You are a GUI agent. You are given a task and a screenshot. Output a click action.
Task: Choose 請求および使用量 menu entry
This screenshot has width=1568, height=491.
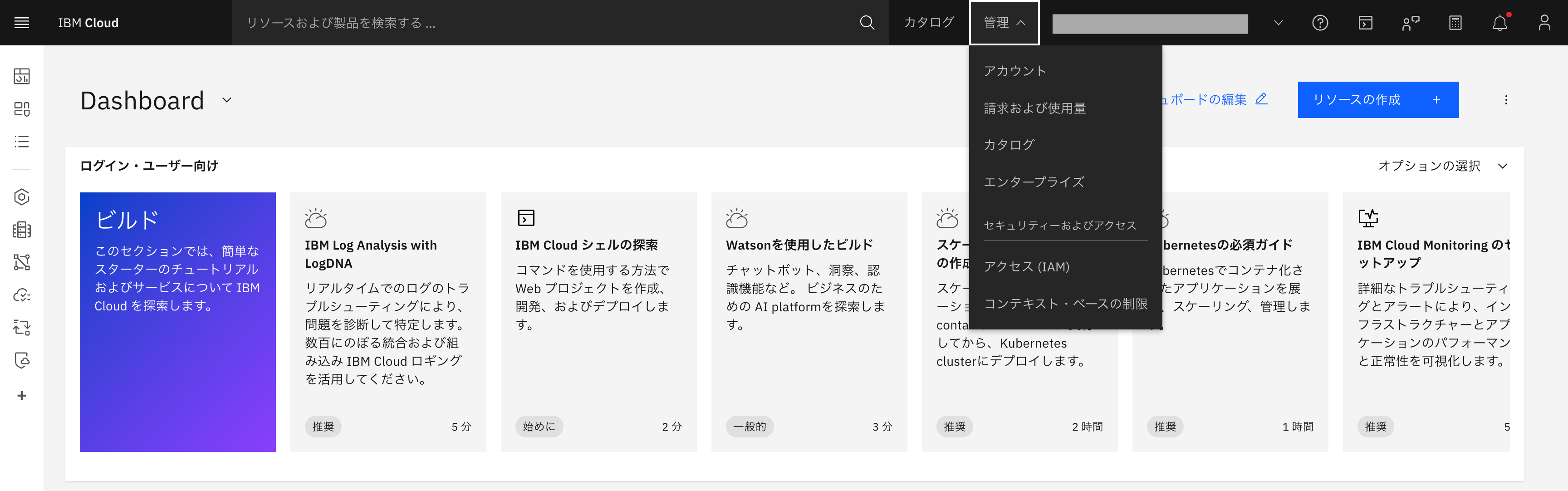(1035, 108)
